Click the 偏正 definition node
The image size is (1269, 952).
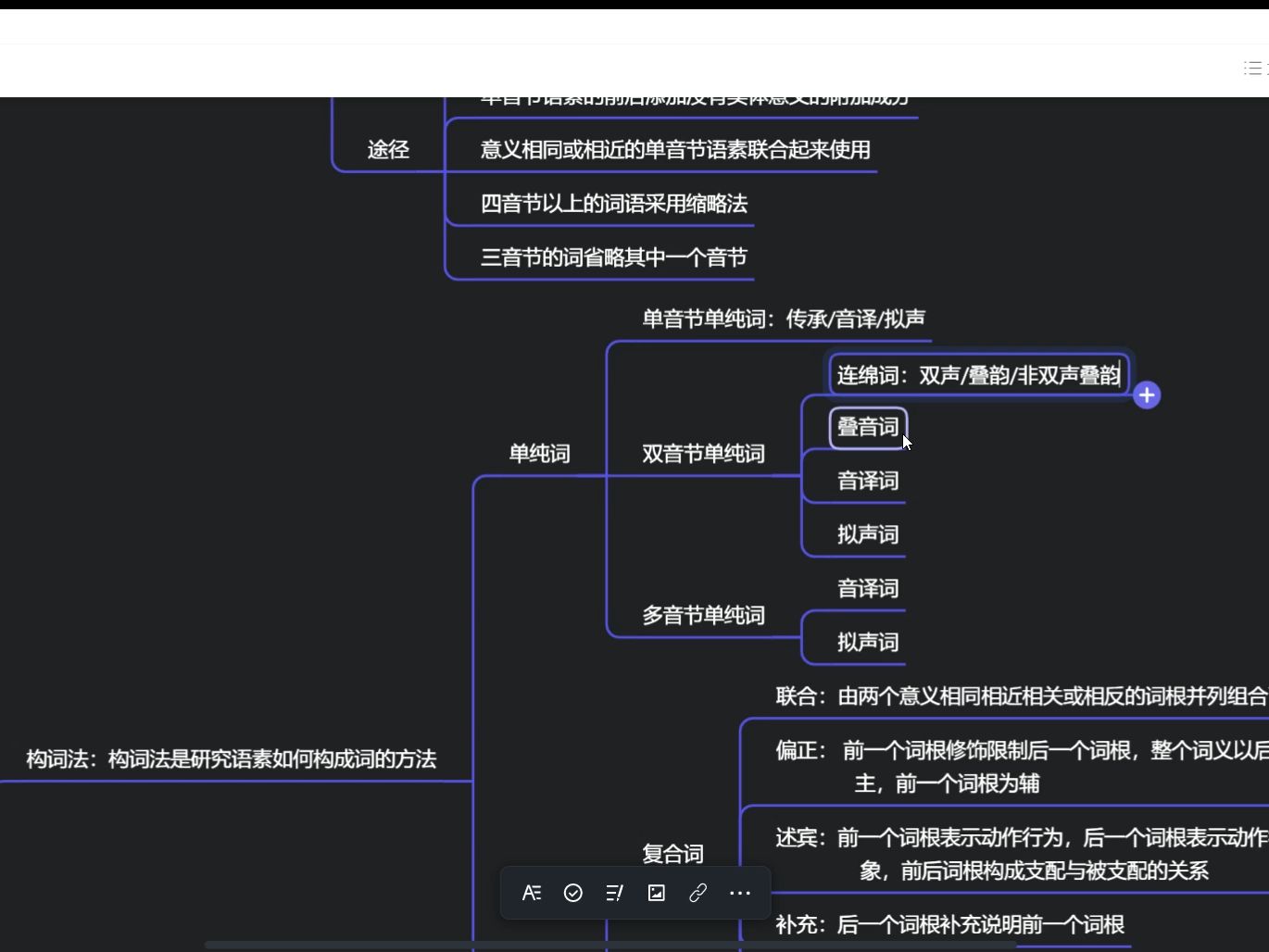[x=1021, y=766]
